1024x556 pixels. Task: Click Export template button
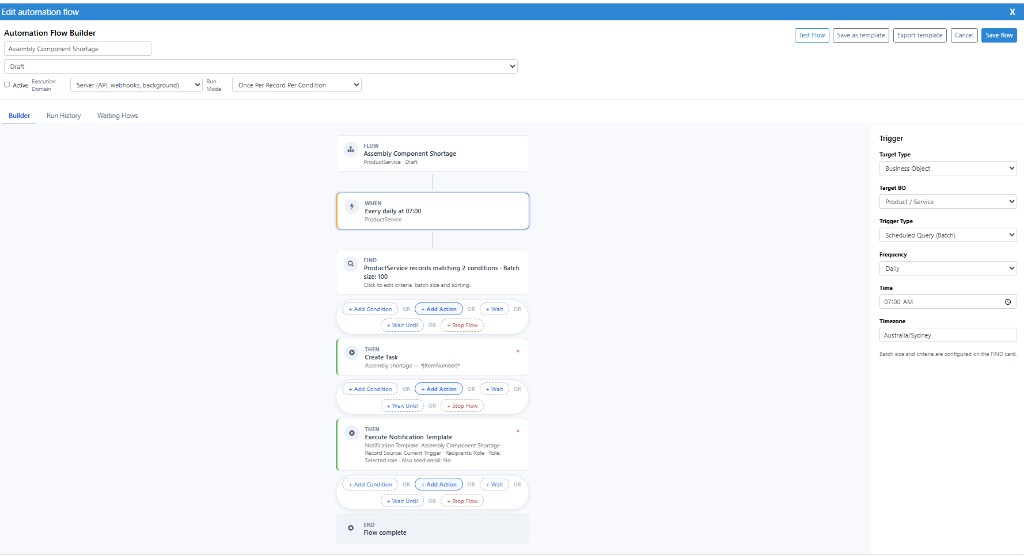point(920,35)
